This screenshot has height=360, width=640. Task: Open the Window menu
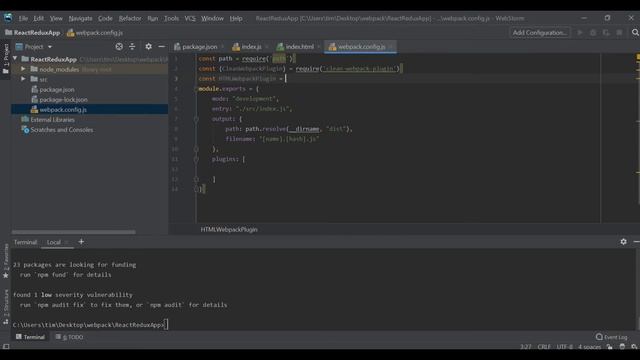212,18
